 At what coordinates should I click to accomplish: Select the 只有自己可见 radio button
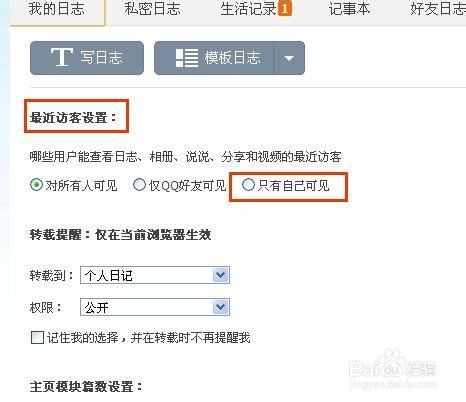coord(248,184)
